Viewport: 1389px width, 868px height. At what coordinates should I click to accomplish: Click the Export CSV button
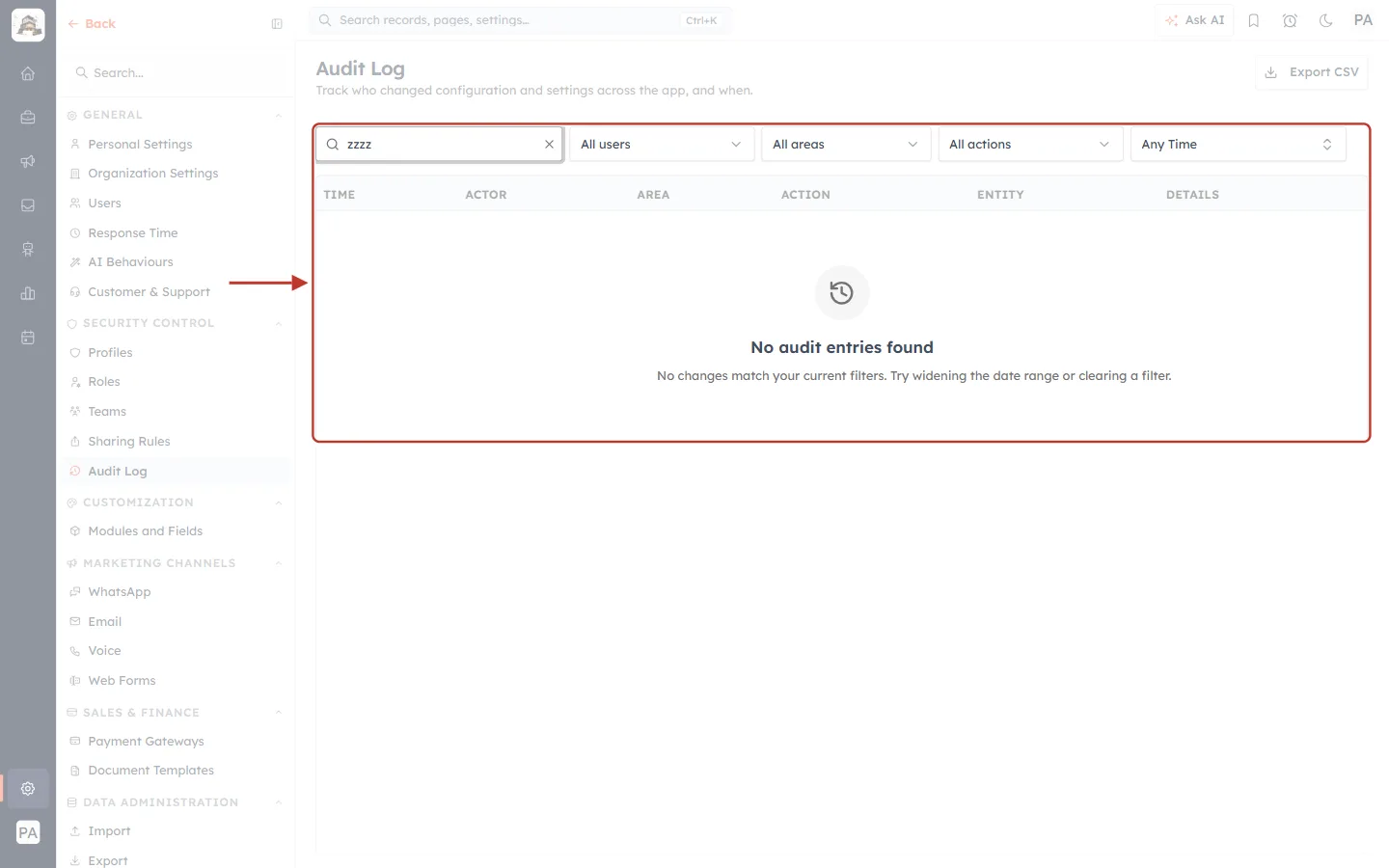[x=1312, y=72]
